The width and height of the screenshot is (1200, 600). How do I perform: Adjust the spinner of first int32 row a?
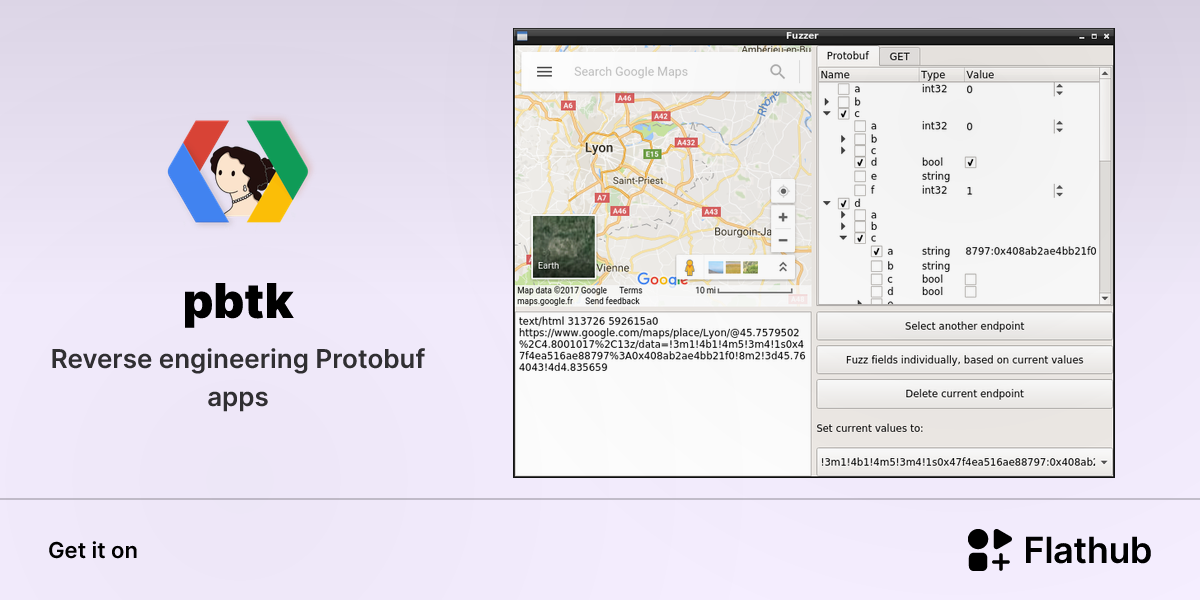coord(1059,89)
